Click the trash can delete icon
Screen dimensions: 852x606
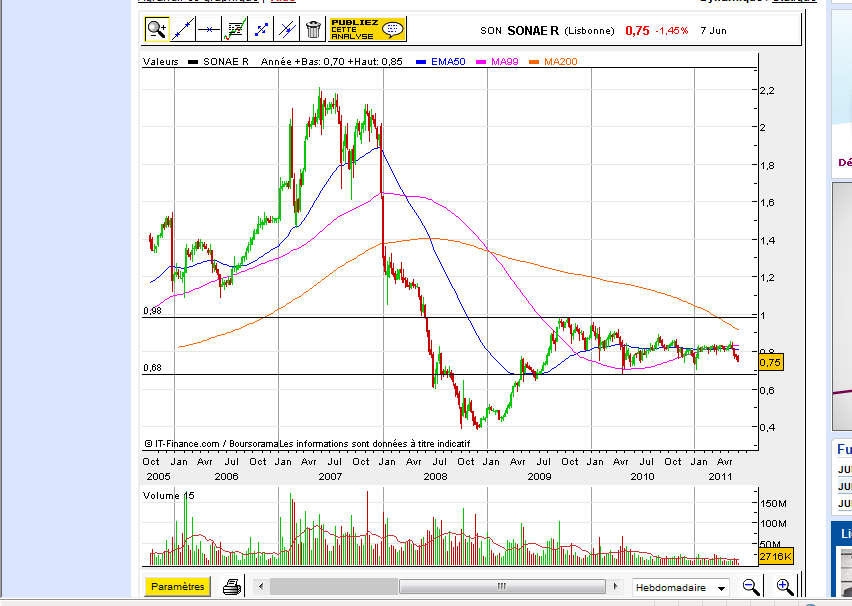coord(313,29)
